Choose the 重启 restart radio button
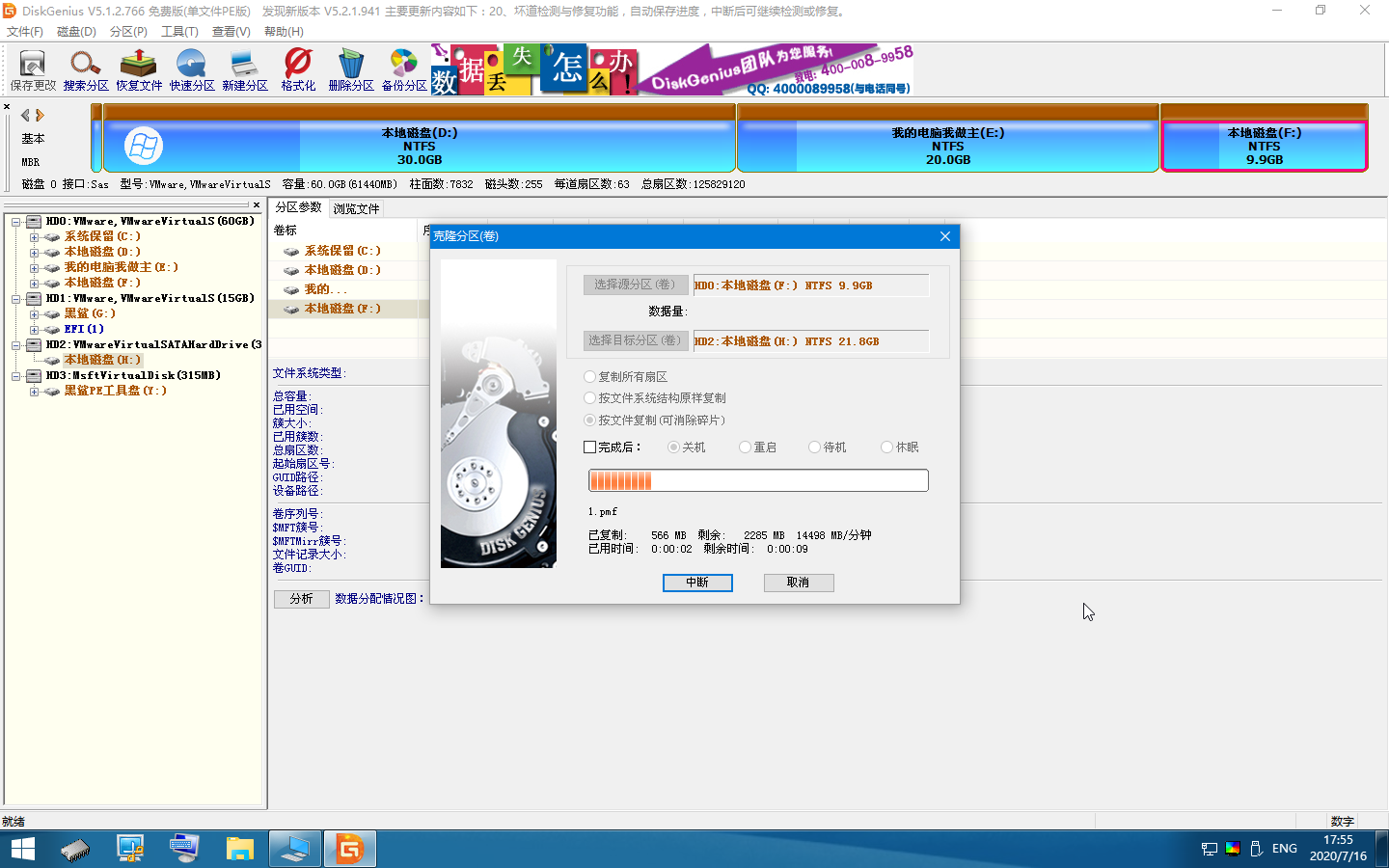Viewport: 1389px width, 868px height. (x=758, y=448)
